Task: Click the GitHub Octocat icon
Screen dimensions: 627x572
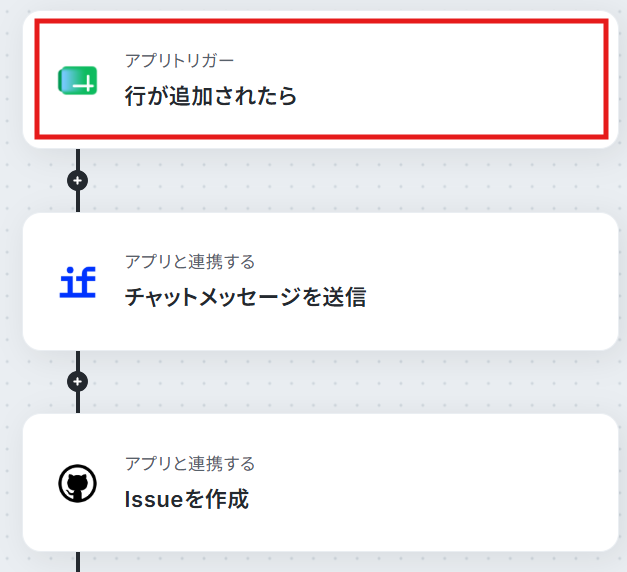Action: [78, 483]
